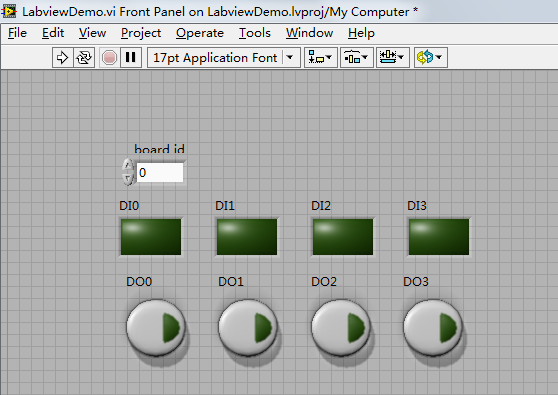Viewport: 558px width, 395px height.
Task: Click the DI2 LED indicator
Action: click(x=343, y=237)
